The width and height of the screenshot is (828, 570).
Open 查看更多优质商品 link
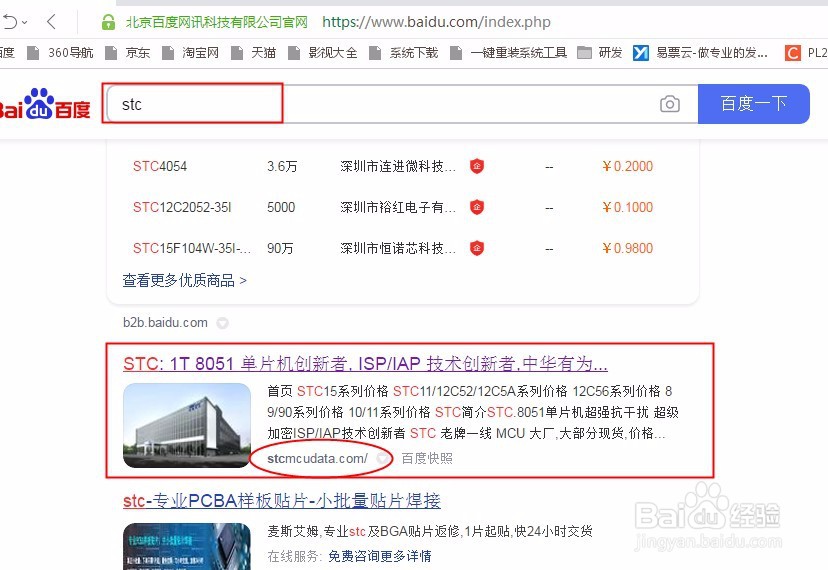click(184, 281)
